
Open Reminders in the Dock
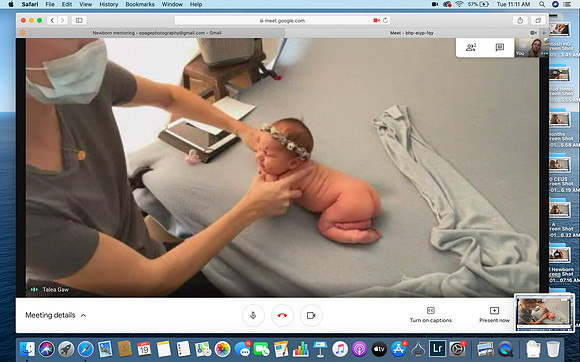coord(183,349)
